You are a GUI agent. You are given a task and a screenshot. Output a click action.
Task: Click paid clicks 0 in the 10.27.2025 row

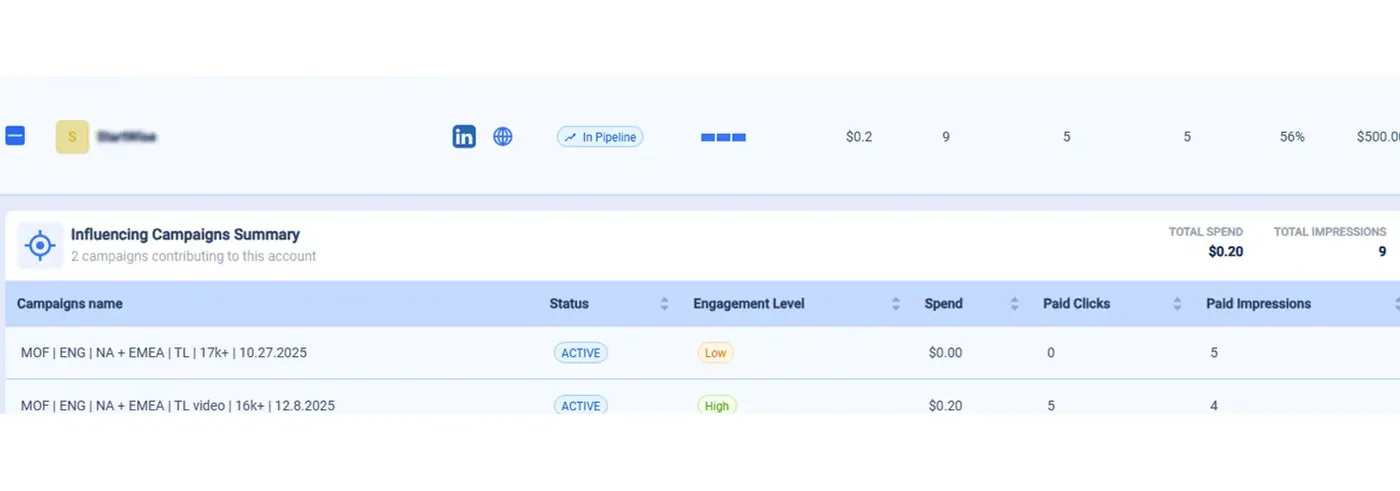coord(1051,353)
